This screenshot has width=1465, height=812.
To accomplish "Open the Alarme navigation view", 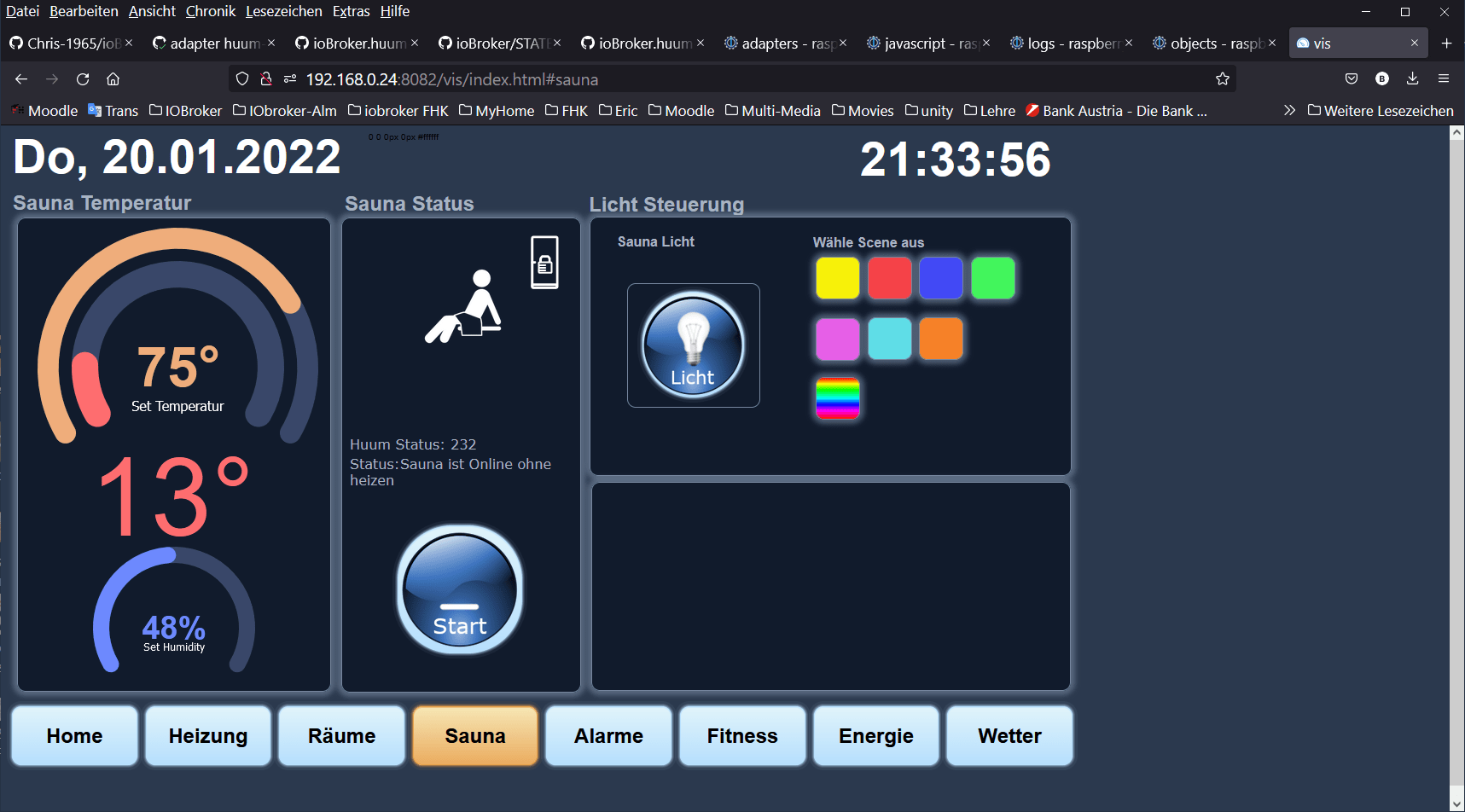I will pyautogui.click(x=608, y=736).
